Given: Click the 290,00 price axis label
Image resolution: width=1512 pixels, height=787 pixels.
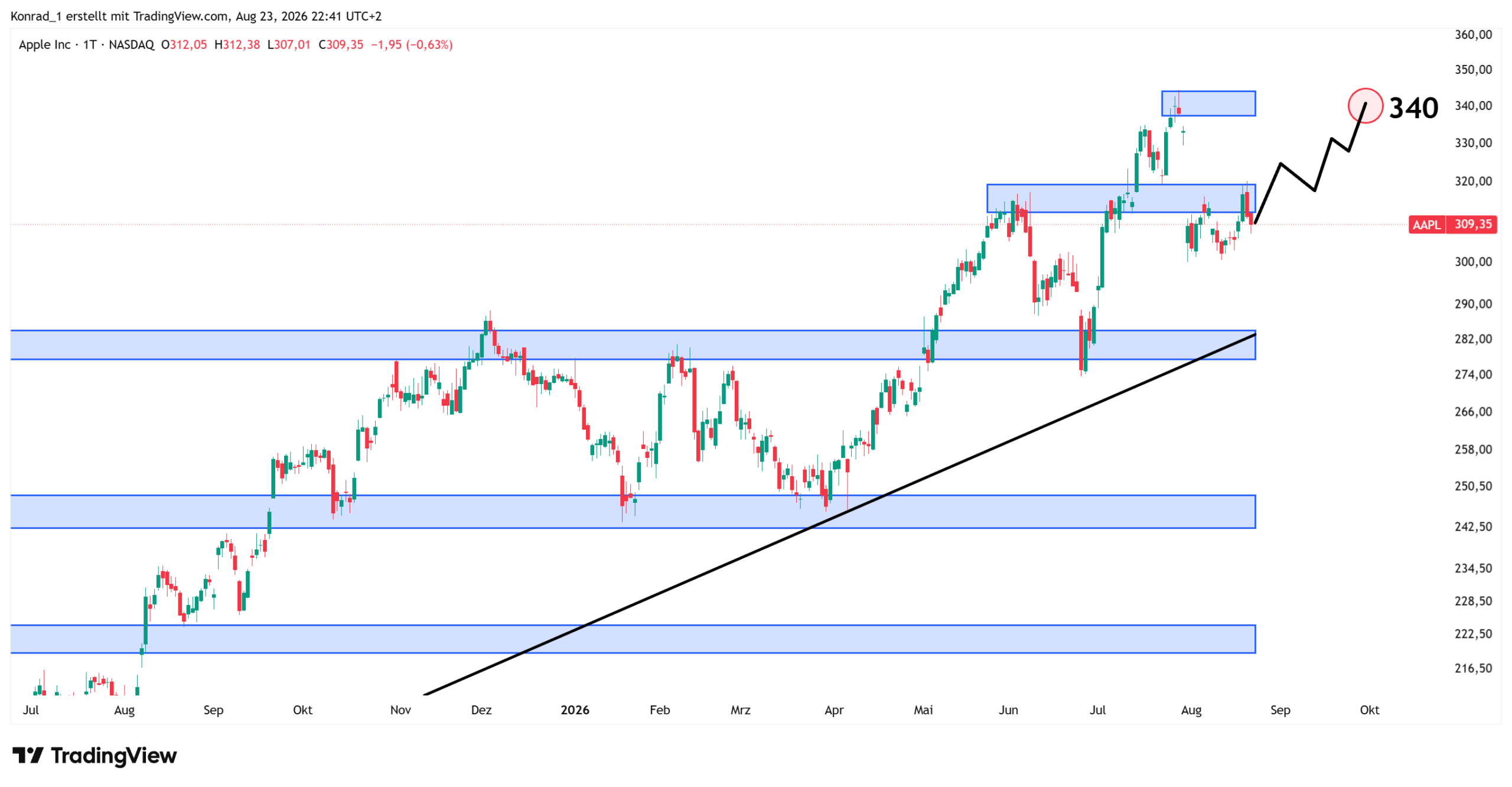Looking at the screenshot, I should coord(1473,304).
